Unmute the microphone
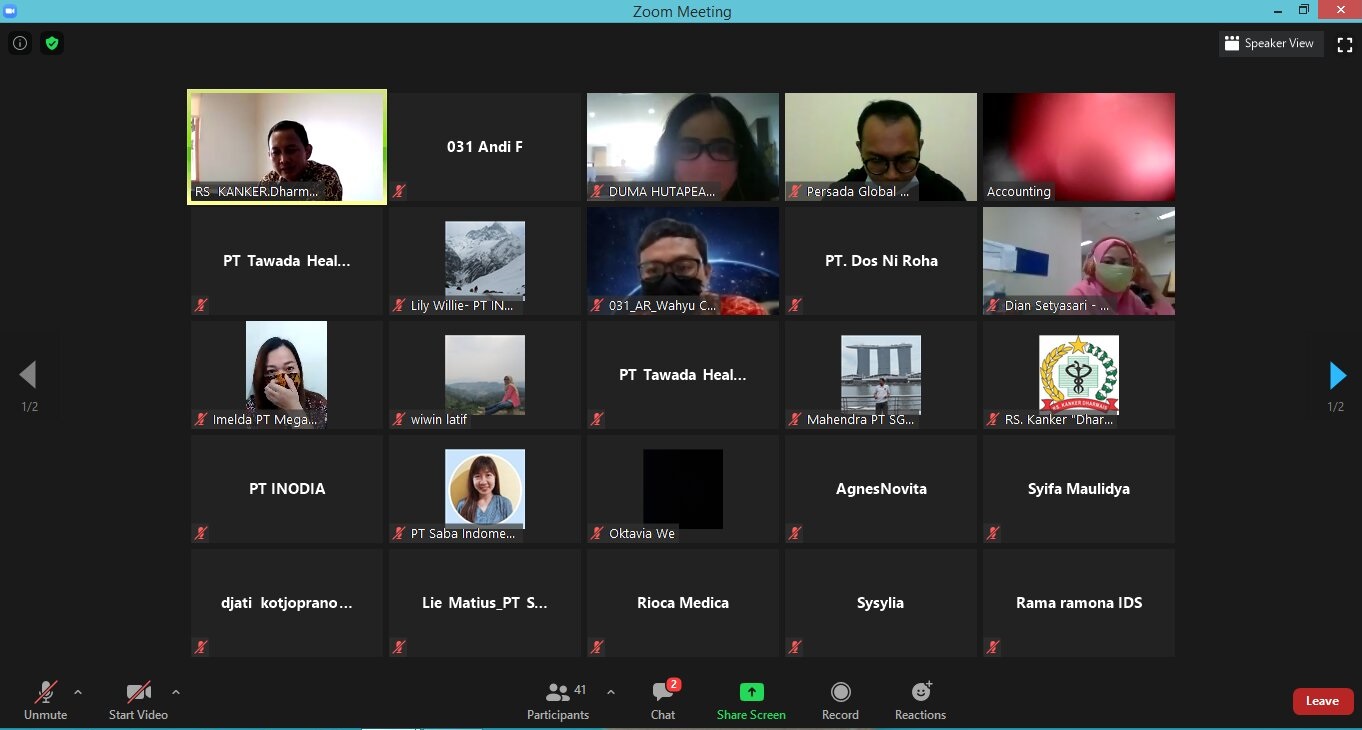 pyautogui.click(x=46, y=700)
